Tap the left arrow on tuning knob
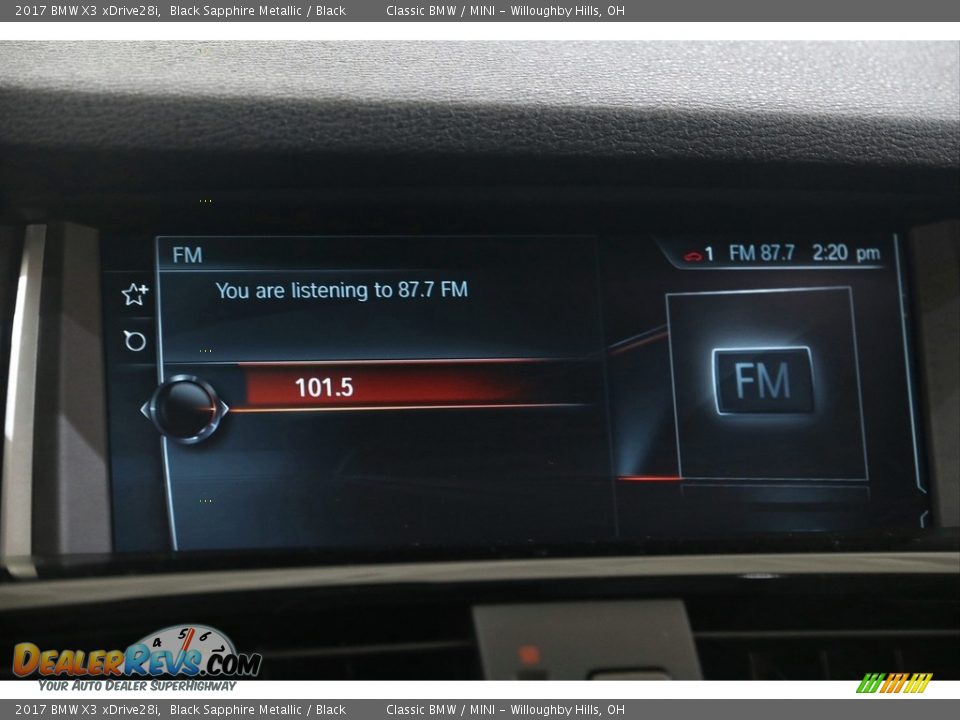 pyautogui.click(x=145, y=409)
